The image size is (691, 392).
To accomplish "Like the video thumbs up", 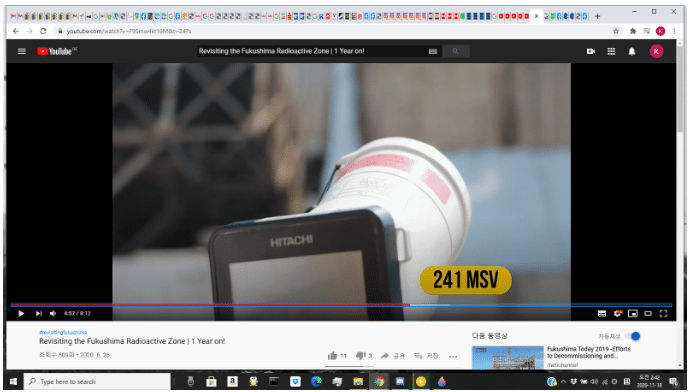I will tap(337, 355).
